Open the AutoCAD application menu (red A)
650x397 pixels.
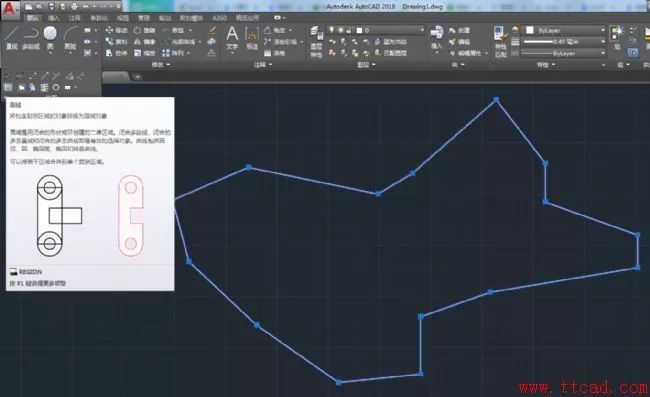[9, 10]
